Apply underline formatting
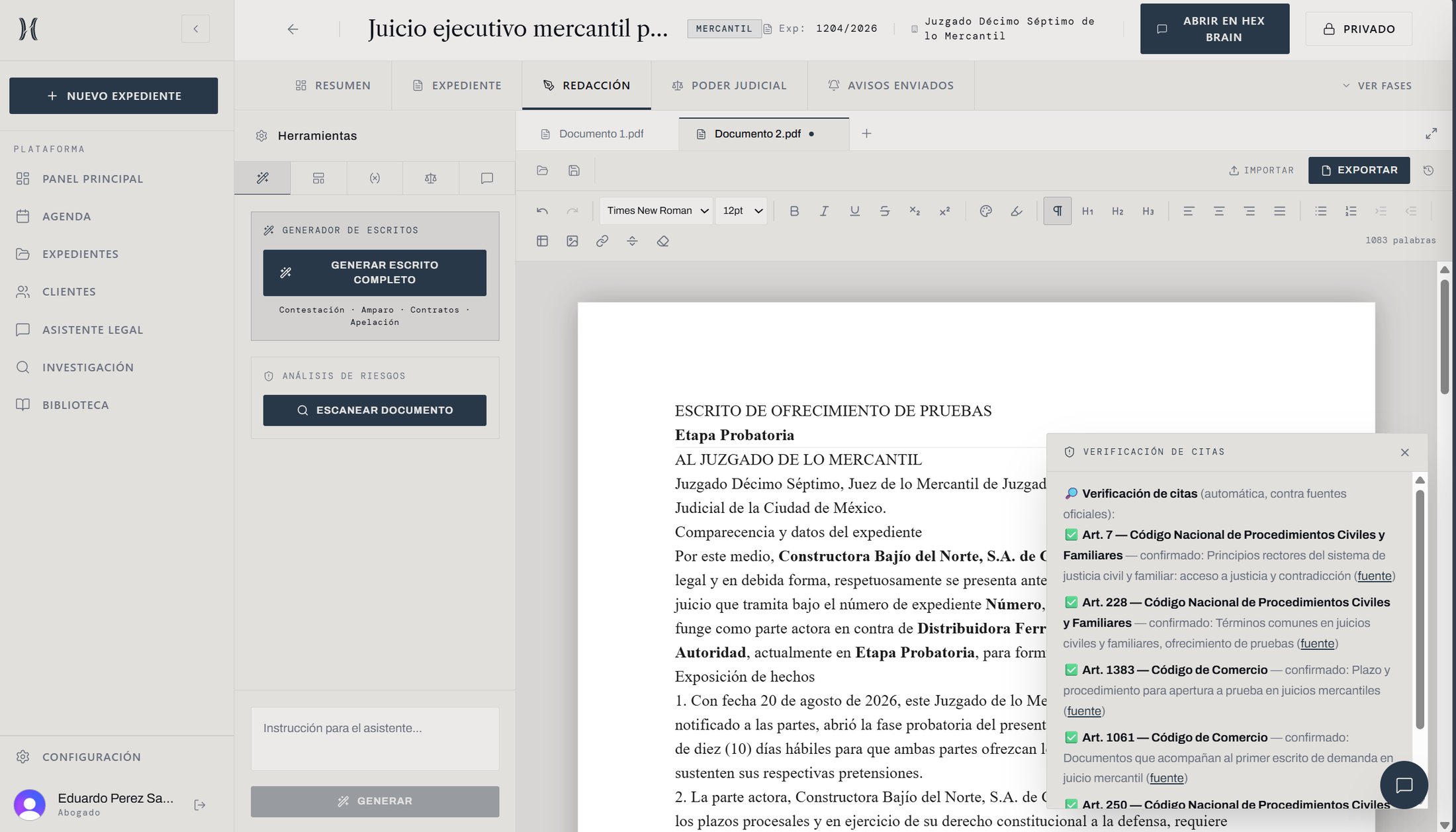 (854, 210)
